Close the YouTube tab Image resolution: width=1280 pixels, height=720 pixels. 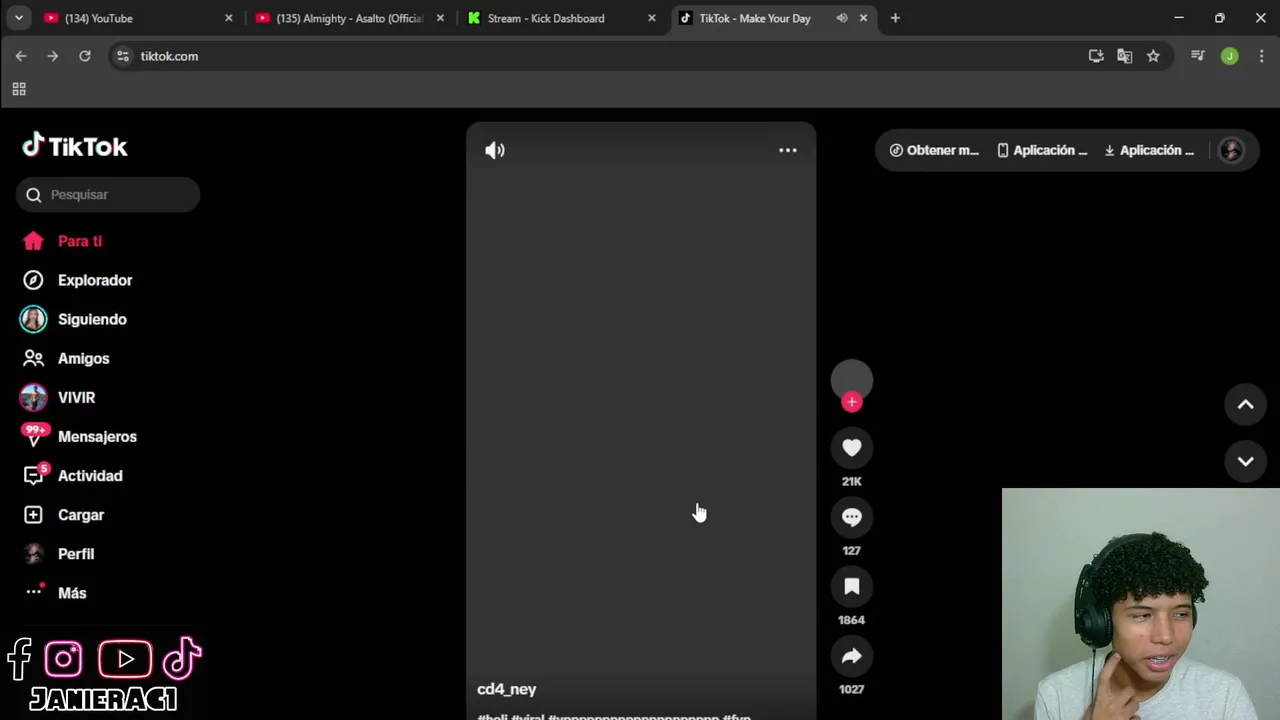pos(228,18)
